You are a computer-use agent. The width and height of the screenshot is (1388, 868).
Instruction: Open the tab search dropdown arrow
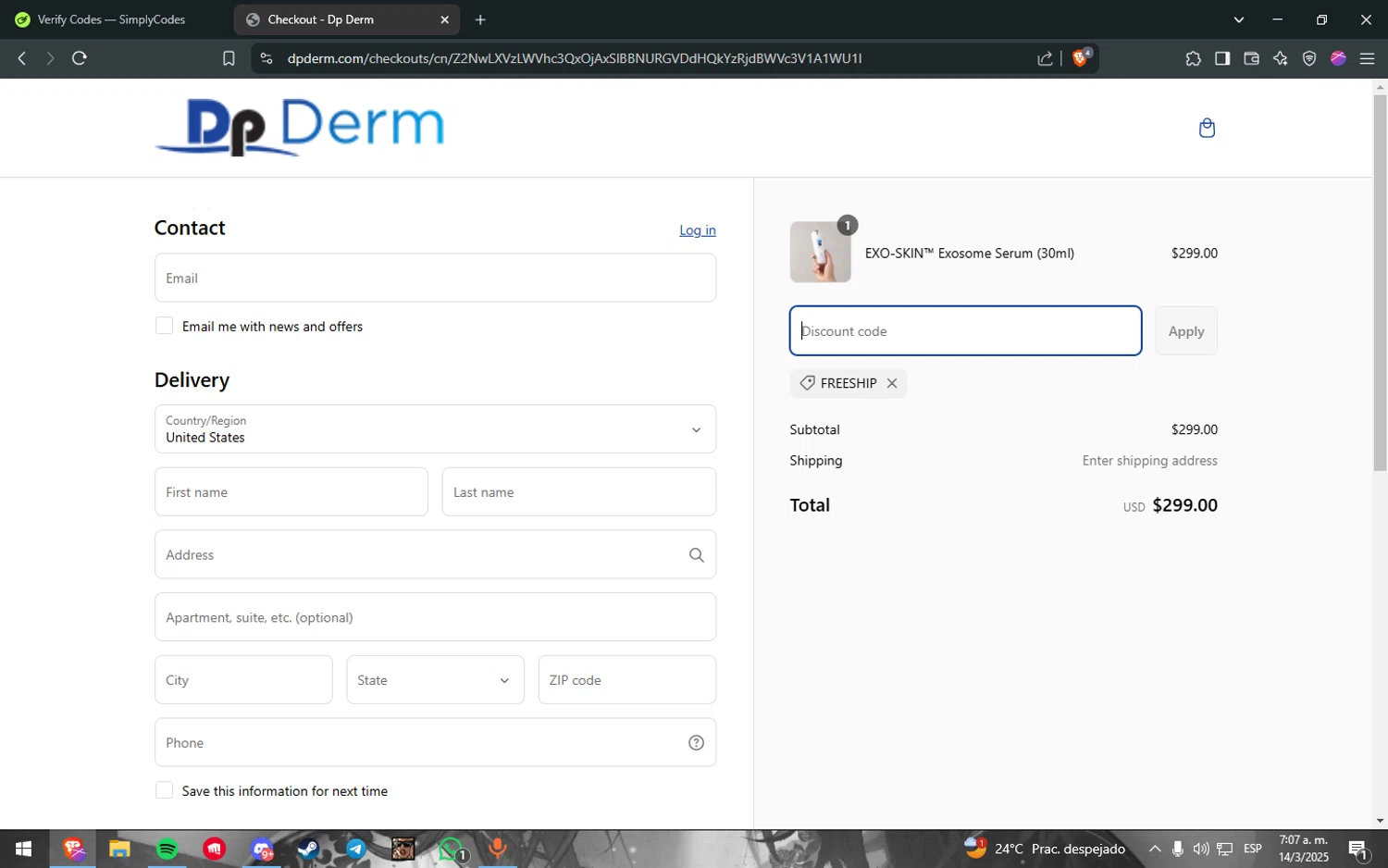coord(1239,19)
